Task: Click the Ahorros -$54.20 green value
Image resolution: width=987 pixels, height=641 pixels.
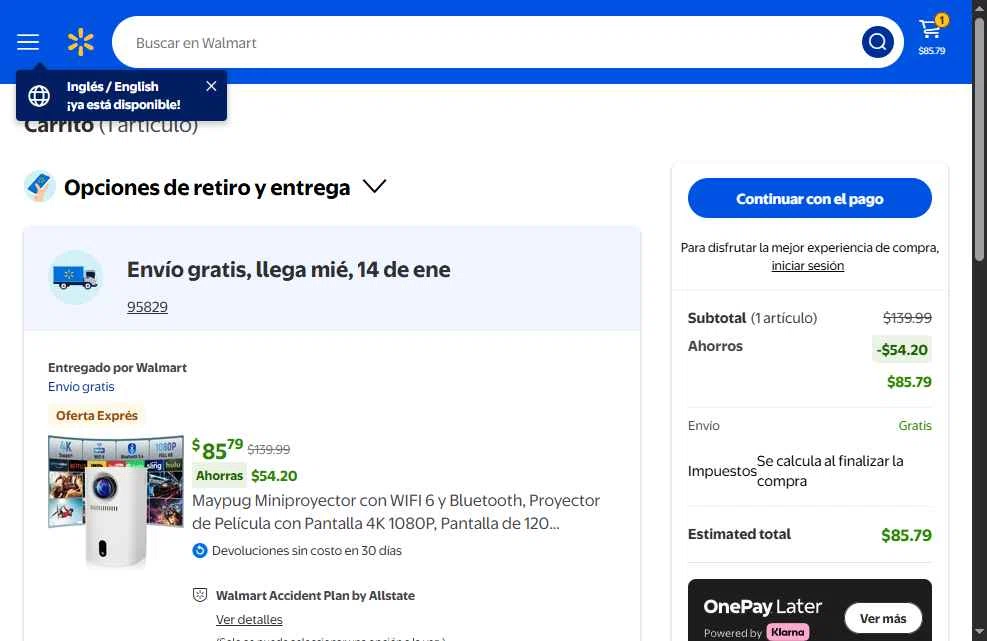Action: 902,349
